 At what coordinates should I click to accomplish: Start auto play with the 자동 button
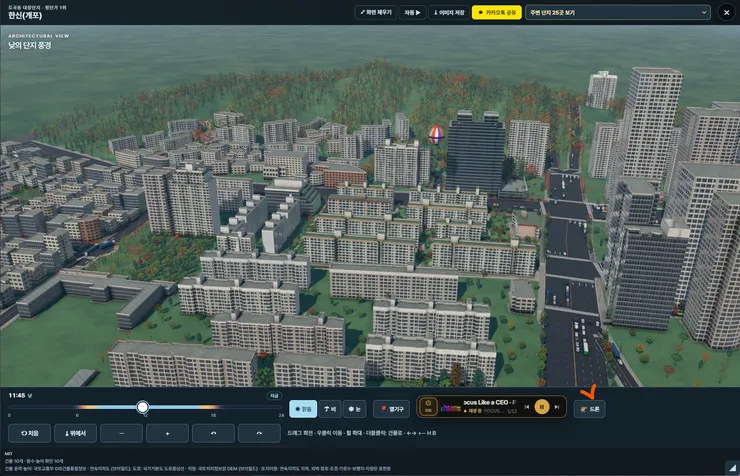412,13
